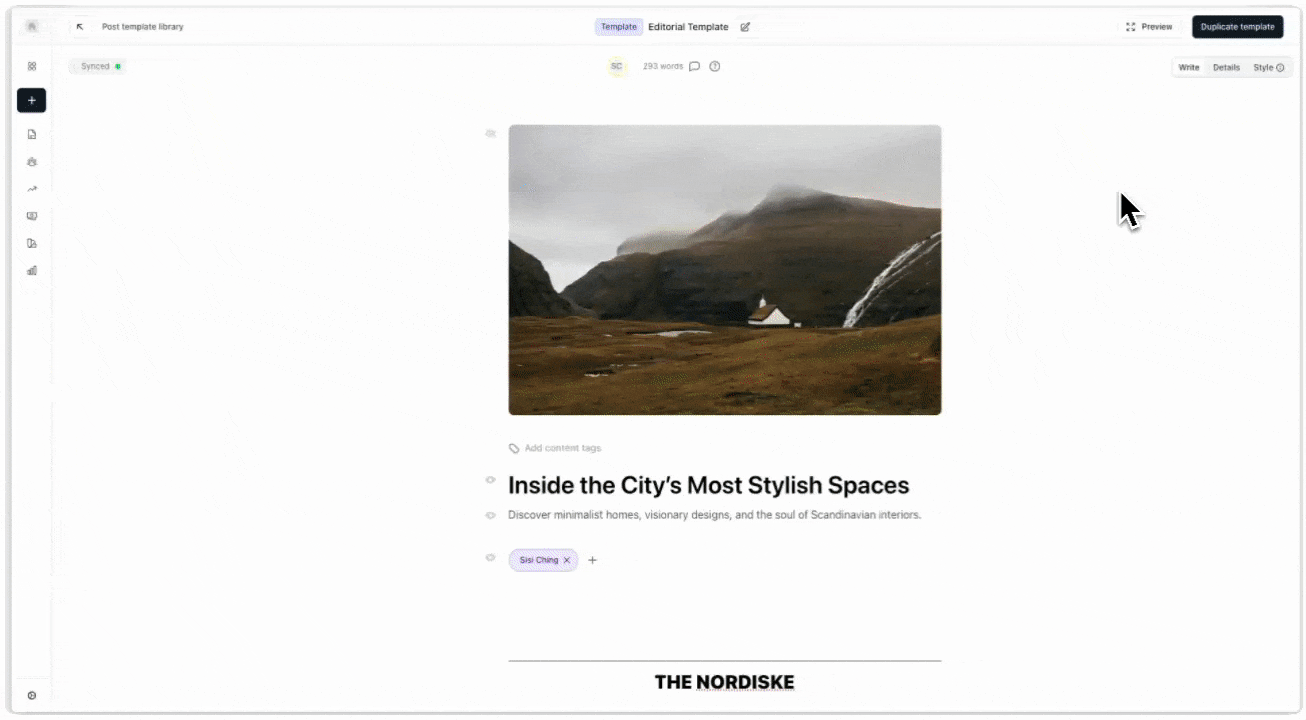This screenshot has width=1306, height=720.
Task: Open the audience icon in sidebar
Action: tap(32, 161)
